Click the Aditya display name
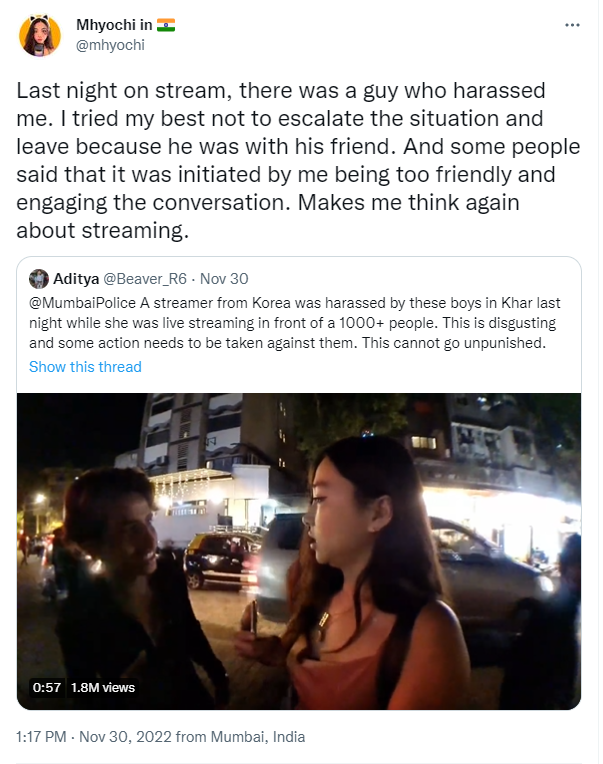Screen dimensions: 603x764 pos(76,279)
